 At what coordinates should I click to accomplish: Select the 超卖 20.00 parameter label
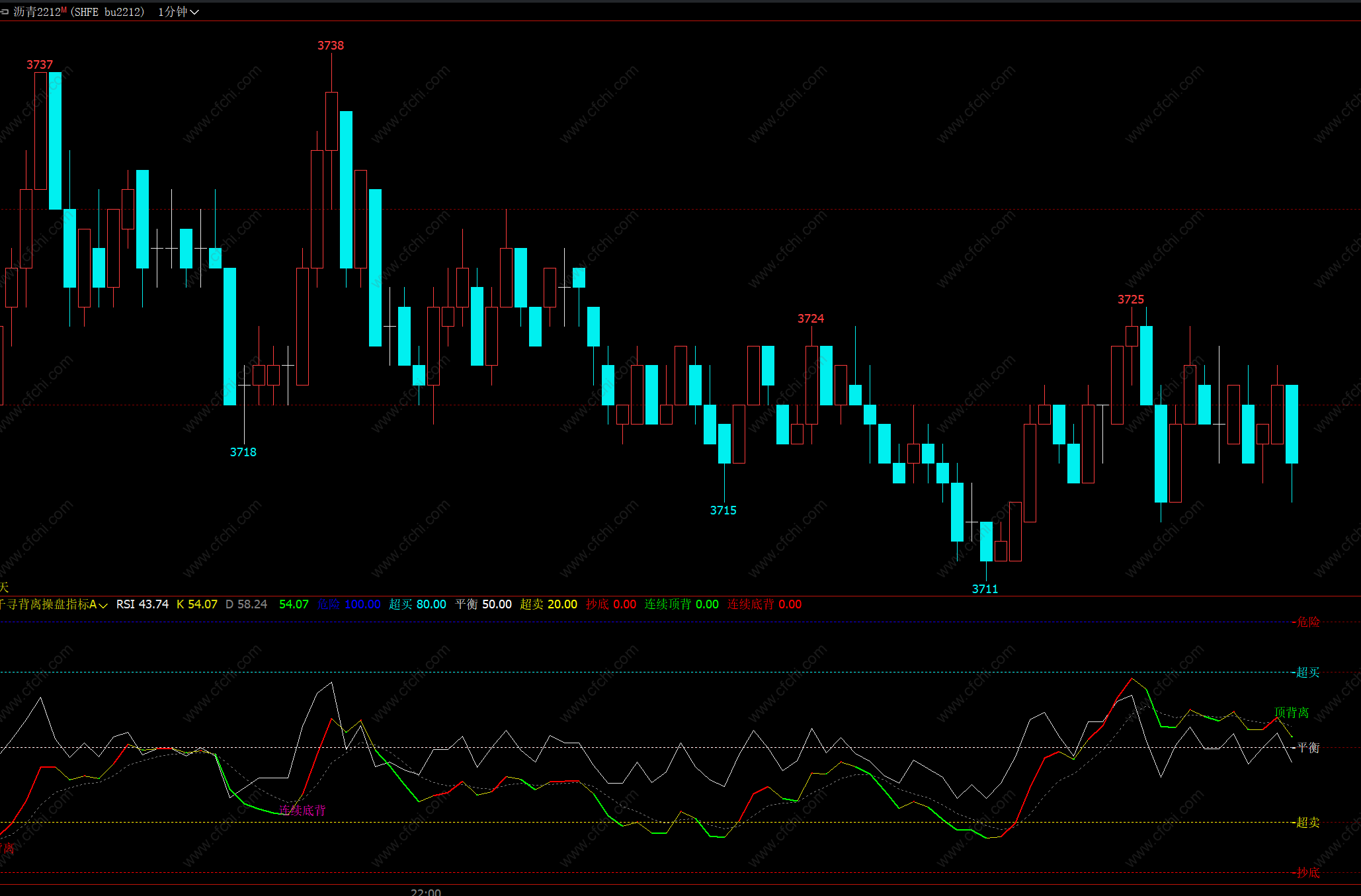[x=548, y=604]
